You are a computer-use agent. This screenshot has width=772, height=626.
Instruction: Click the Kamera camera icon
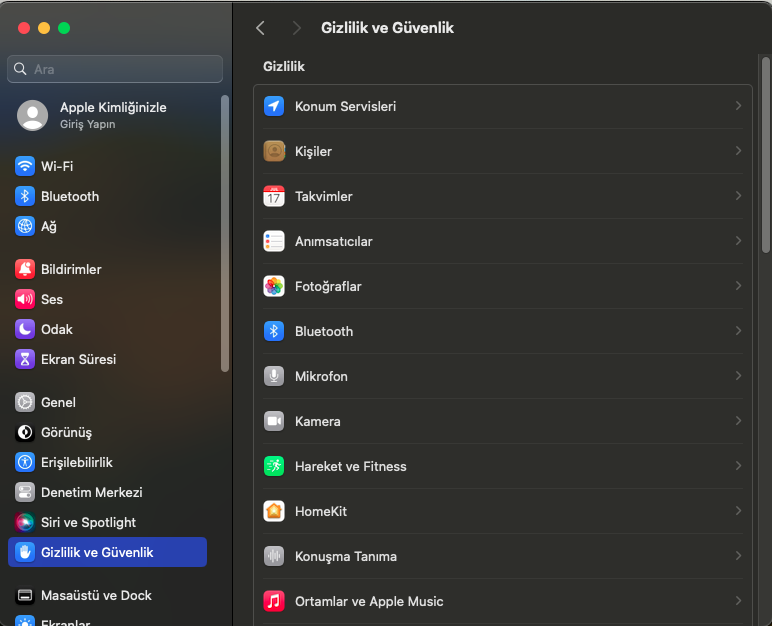point(274,421)
